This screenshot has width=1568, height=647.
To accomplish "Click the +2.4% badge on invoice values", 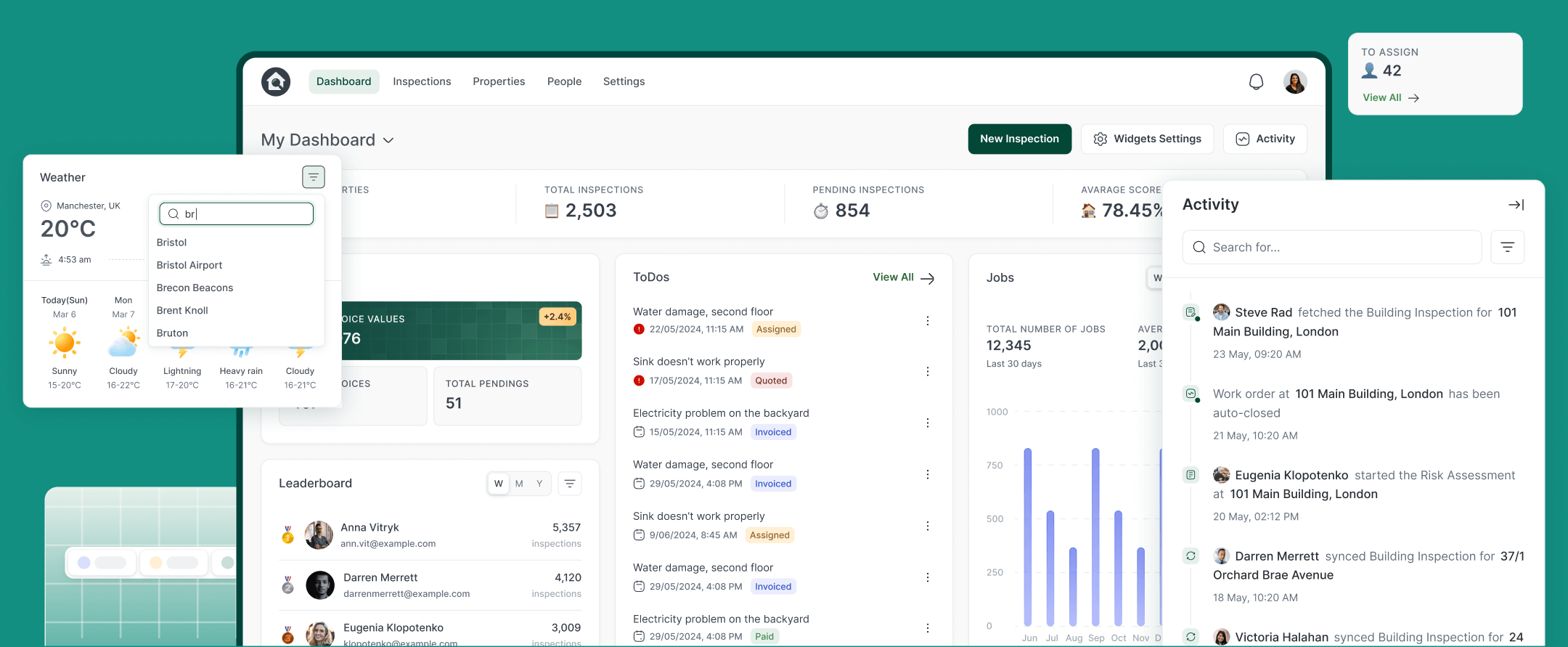I will coord(557,317).
